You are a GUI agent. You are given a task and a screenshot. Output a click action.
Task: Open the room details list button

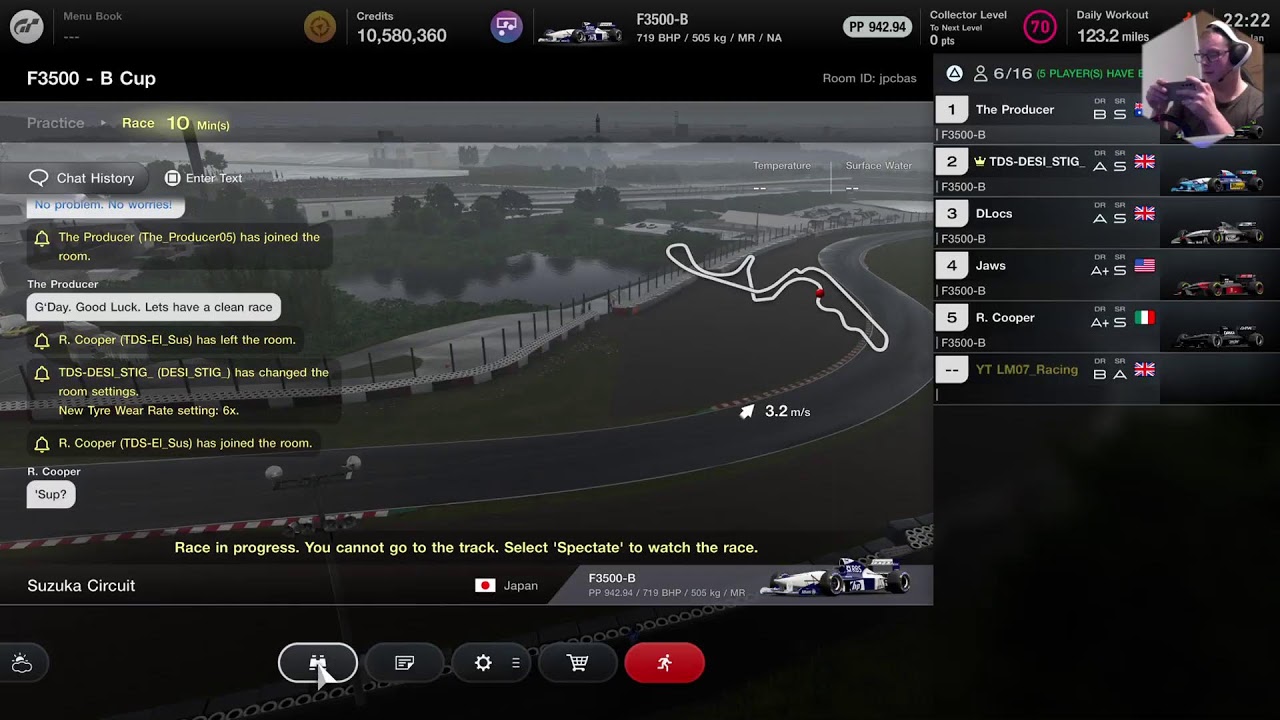pos(404,663)
